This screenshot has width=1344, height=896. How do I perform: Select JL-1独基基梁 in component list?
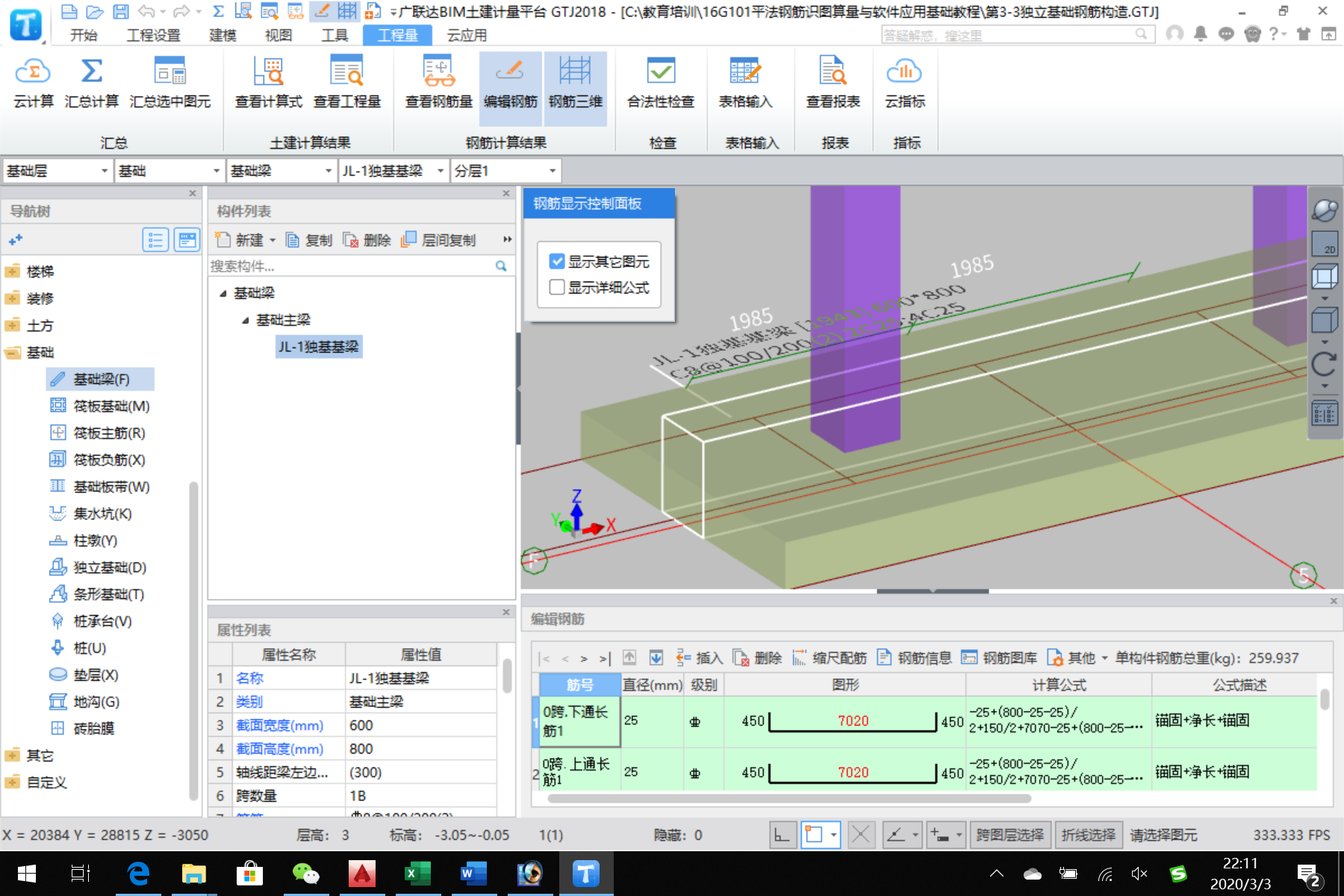[x=319, y=346]
